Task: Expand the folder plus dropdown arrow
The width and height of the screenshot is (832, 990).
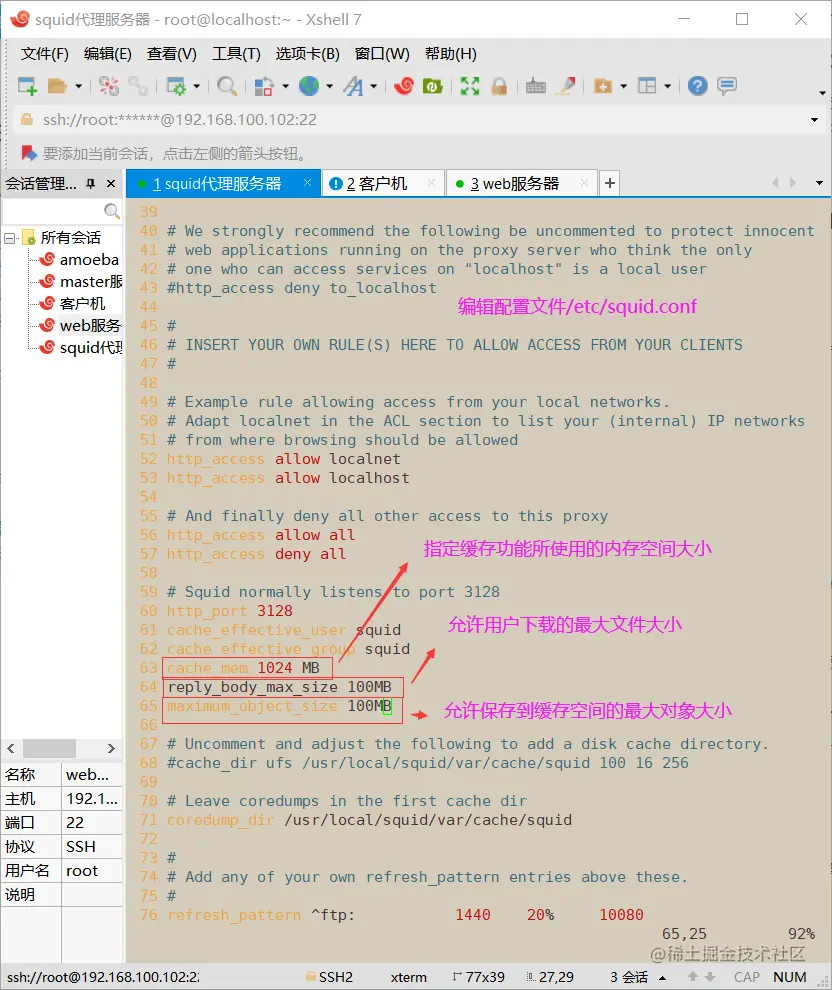Action: pos(624,86)
